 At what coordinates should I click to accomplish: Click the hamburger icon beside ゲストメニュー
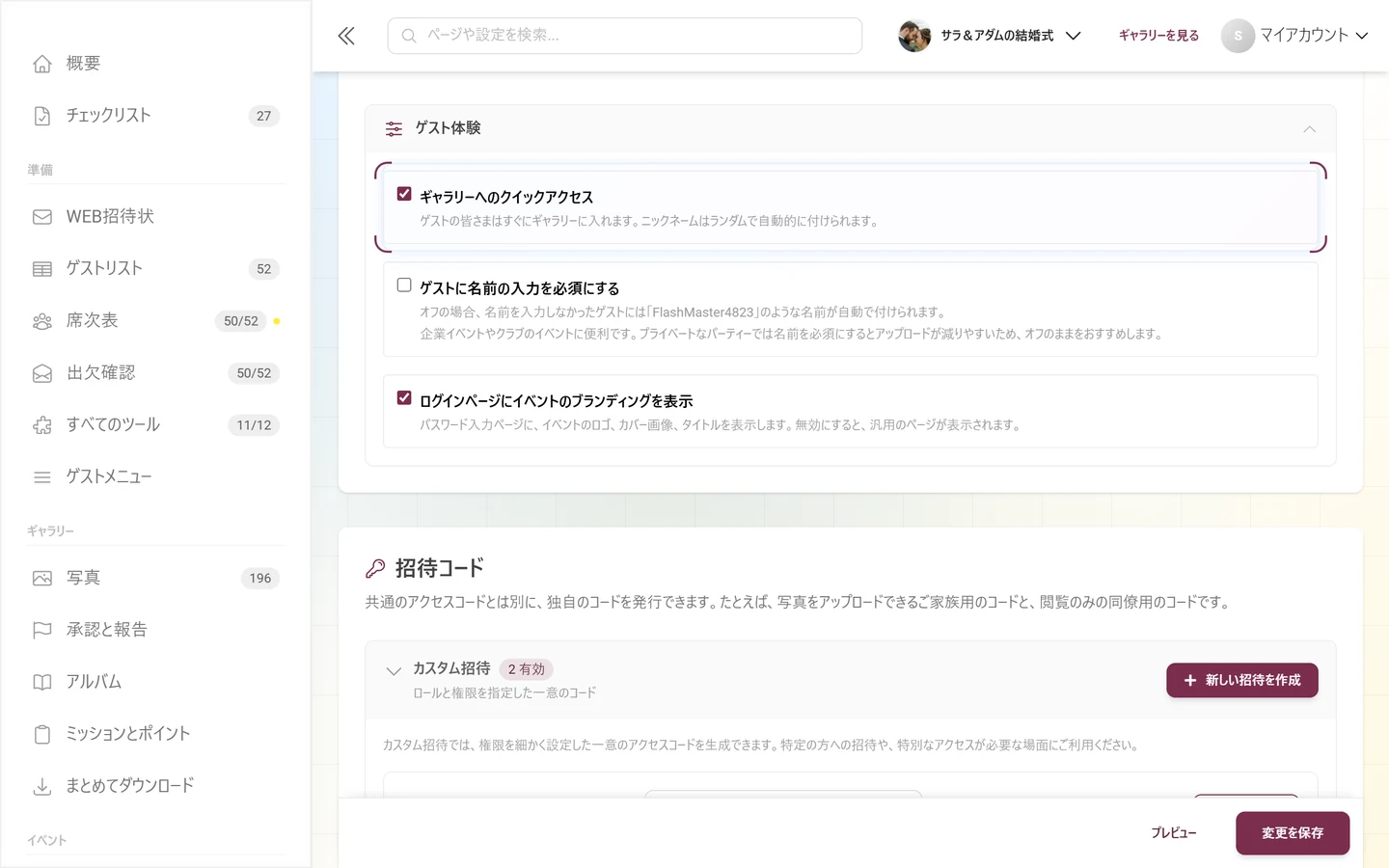[x=42, y=477]
